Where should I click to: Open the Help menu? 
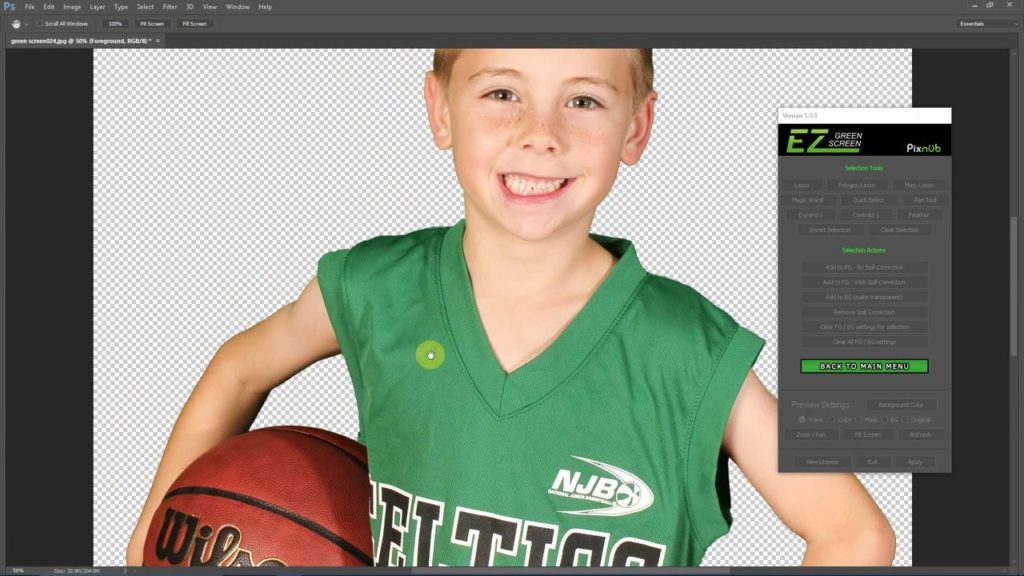(265, 7)
